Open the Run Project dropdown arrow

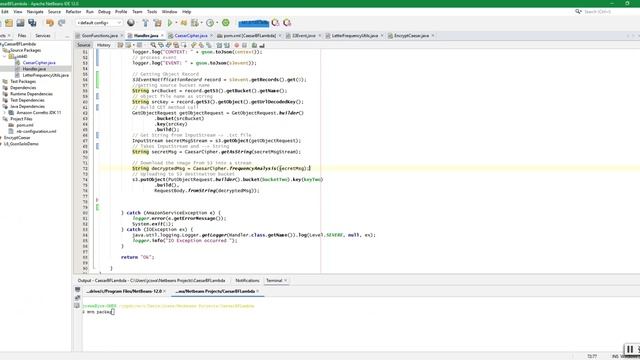(176, 23)
